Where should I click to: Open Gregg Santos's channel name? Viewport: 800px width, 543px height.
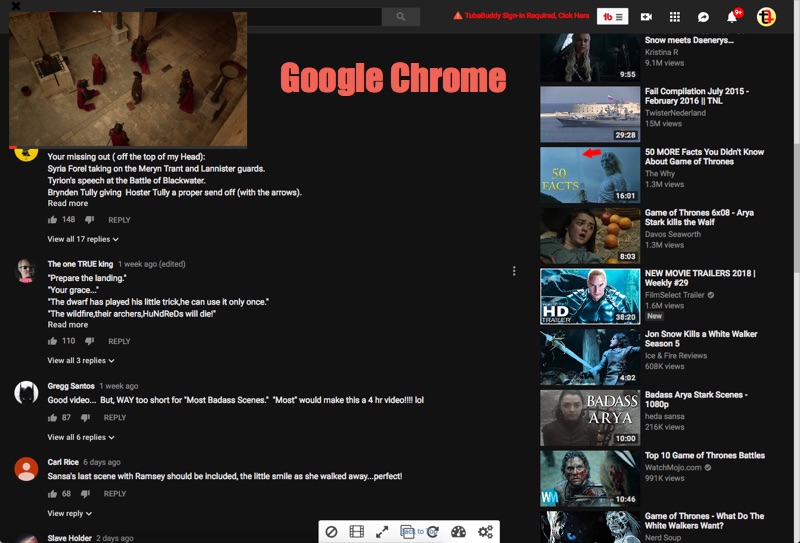(x=71, y=386)
